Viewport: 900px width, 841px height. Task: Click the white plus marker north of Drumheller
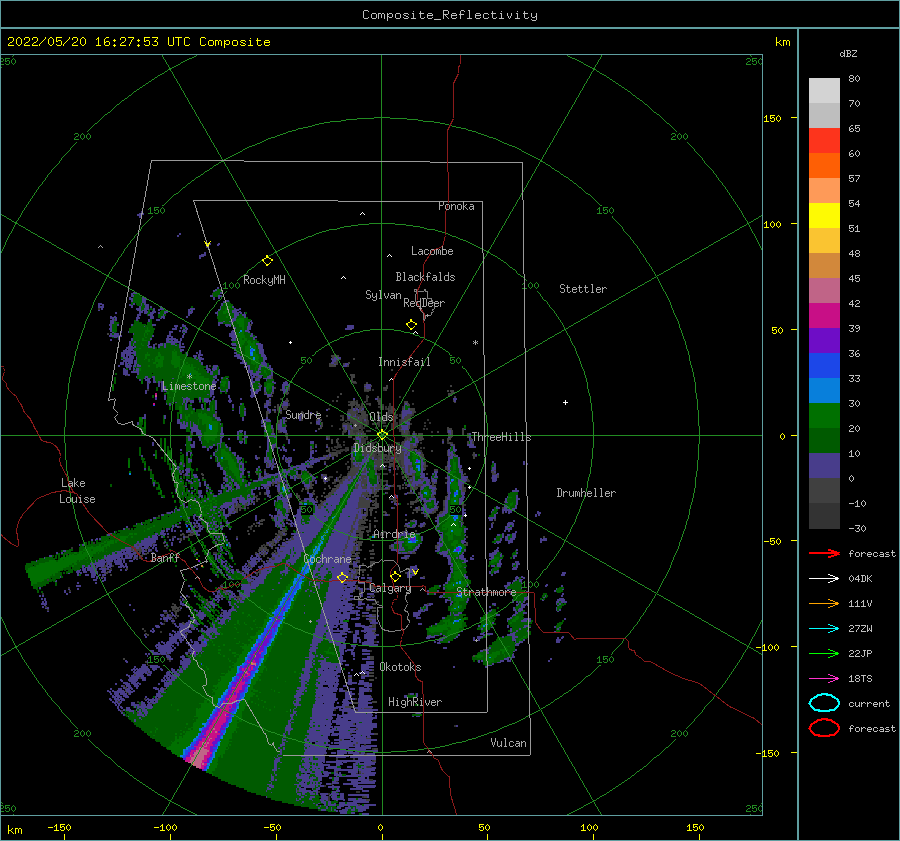(565, 402)
